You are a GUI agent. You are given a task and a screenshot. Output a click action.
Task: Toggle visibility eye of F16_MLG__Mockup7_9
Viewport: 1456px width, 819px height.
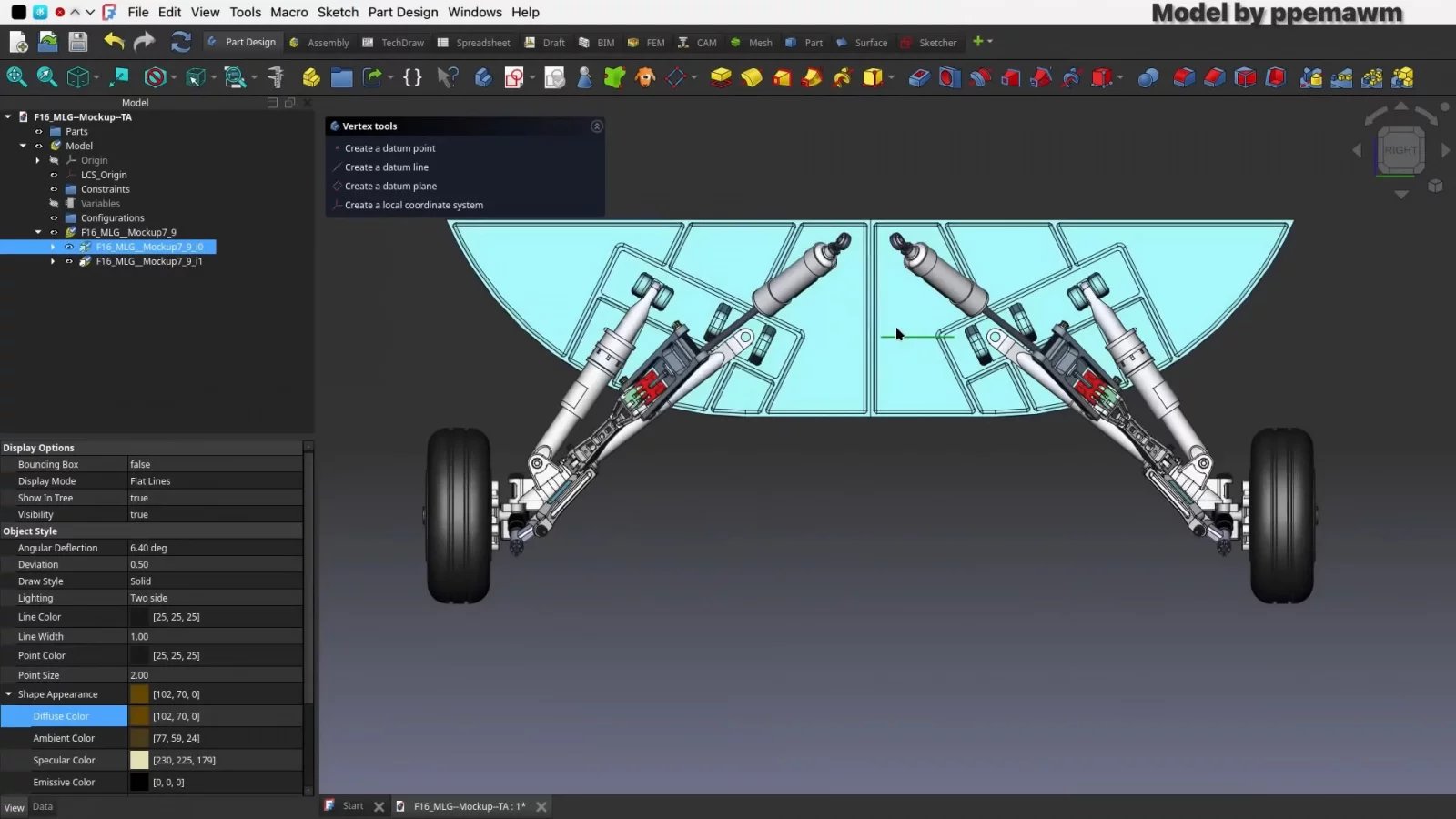[x=54, y=232]
